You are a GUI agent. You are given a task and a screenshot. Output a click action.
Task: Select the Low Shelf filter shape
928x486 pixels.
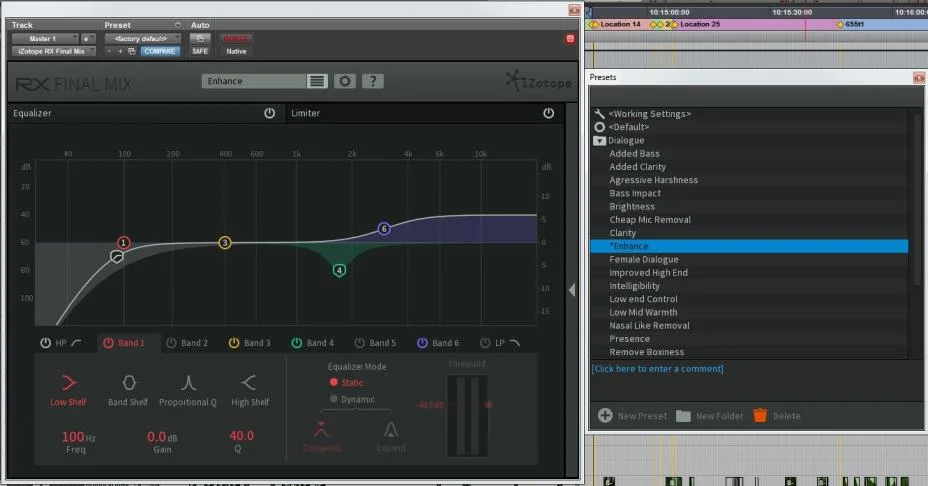68,390
